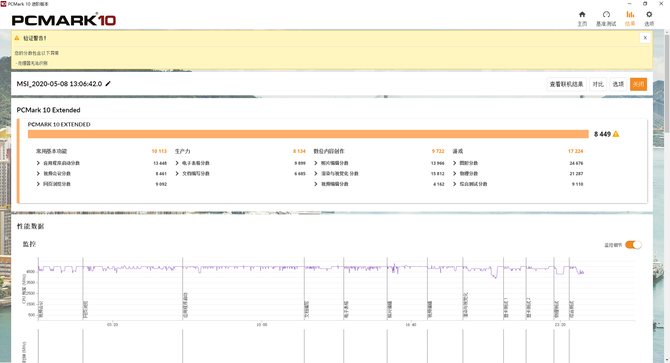
Task: Select the 照片编辑 marker line on the chart
Action: pyautogui.click(x=387, y=289)
